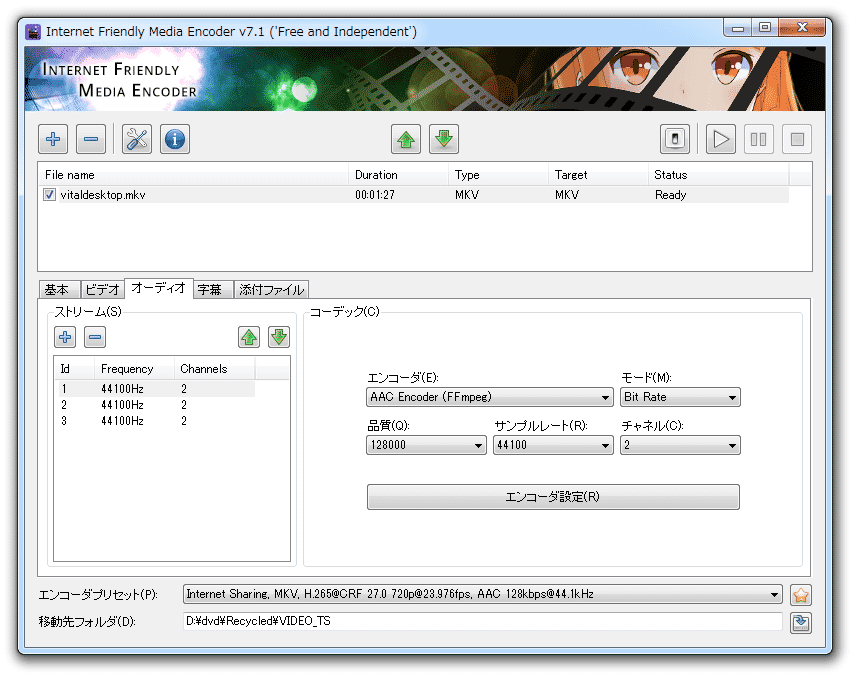
Task: Remove audio stream with minus icon
Action: [x=95, y=337]
